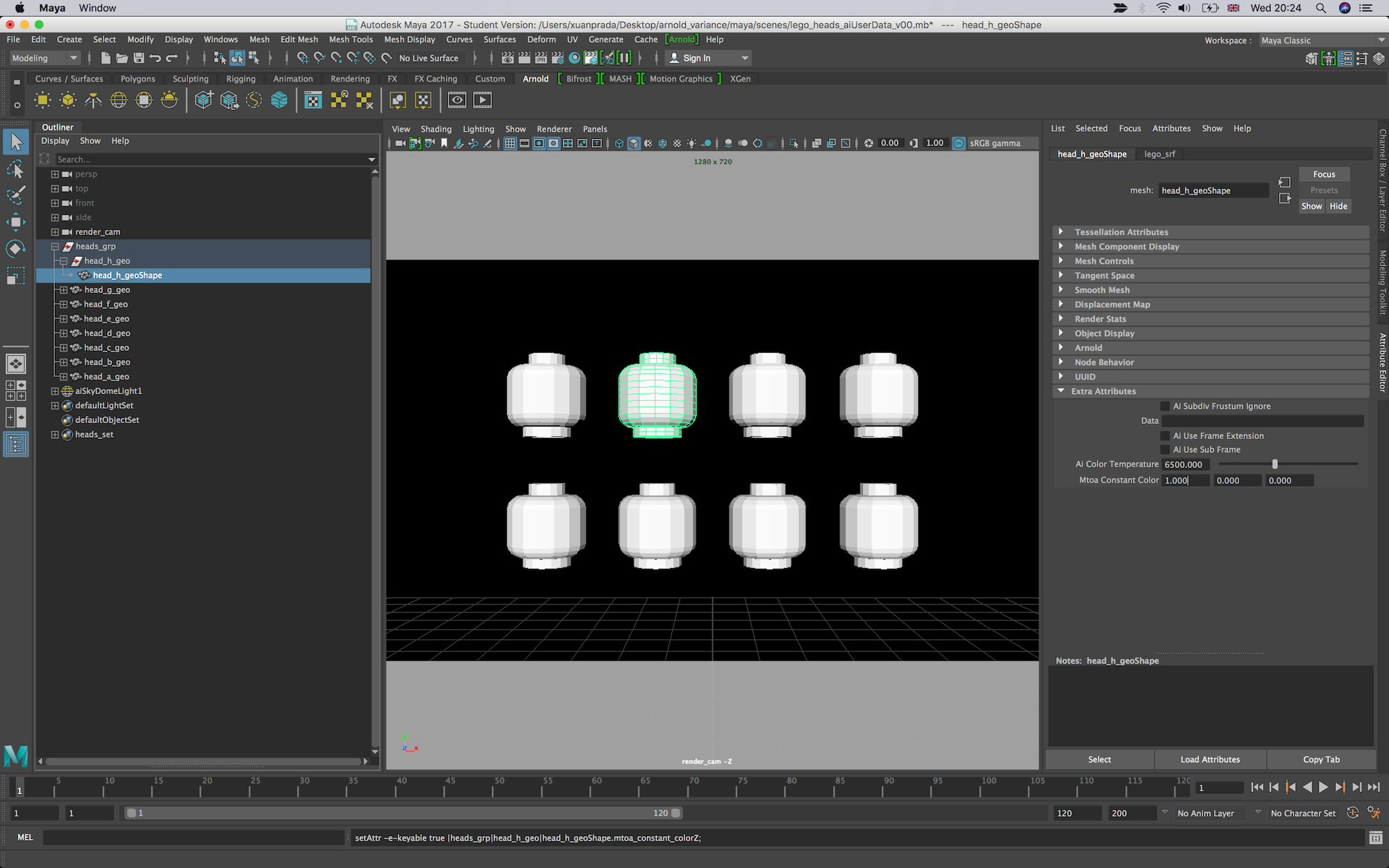Enable Ai Use Sub Frame checkbox
Image resolution: width=1389 pixels, height=868 pixels.
(x=1165, y=450)
